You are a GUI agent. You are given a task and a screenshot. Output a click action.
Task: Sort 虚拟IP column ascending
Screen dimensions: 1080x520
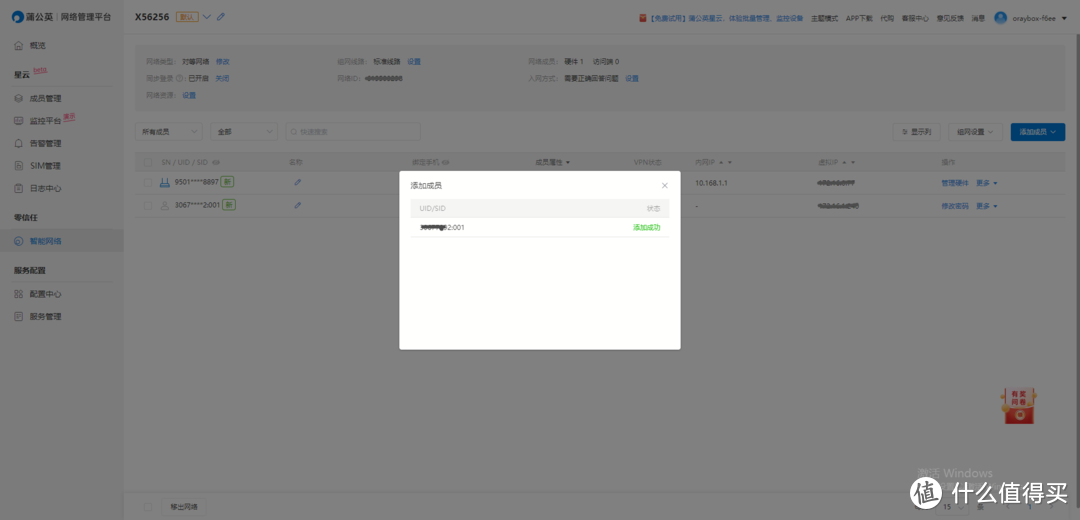pyautogui.click(x=844, y=163)
